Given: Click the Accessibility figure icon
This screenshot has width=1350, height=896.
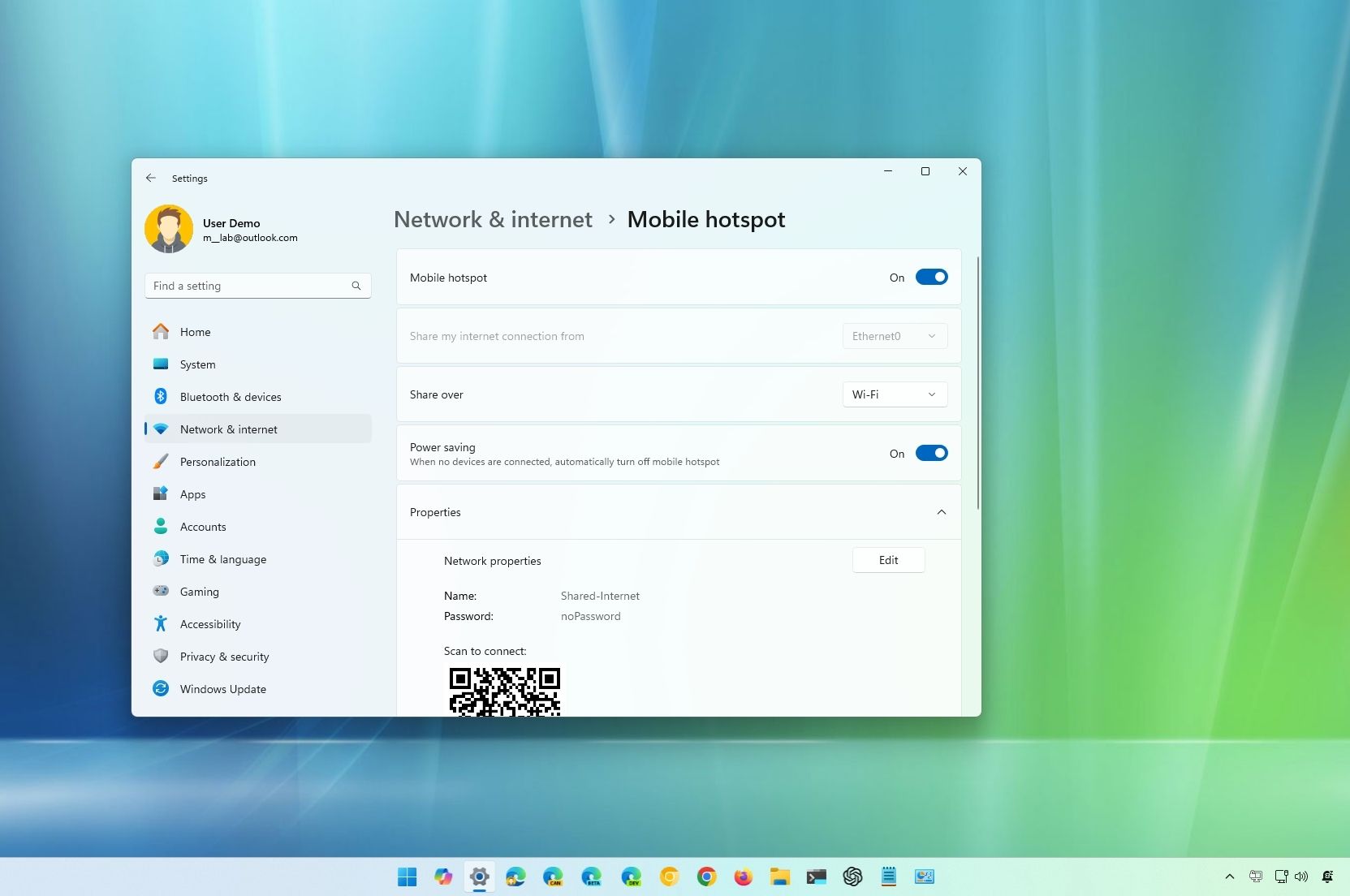Looking at the screenshot, I should pos(161,623).
